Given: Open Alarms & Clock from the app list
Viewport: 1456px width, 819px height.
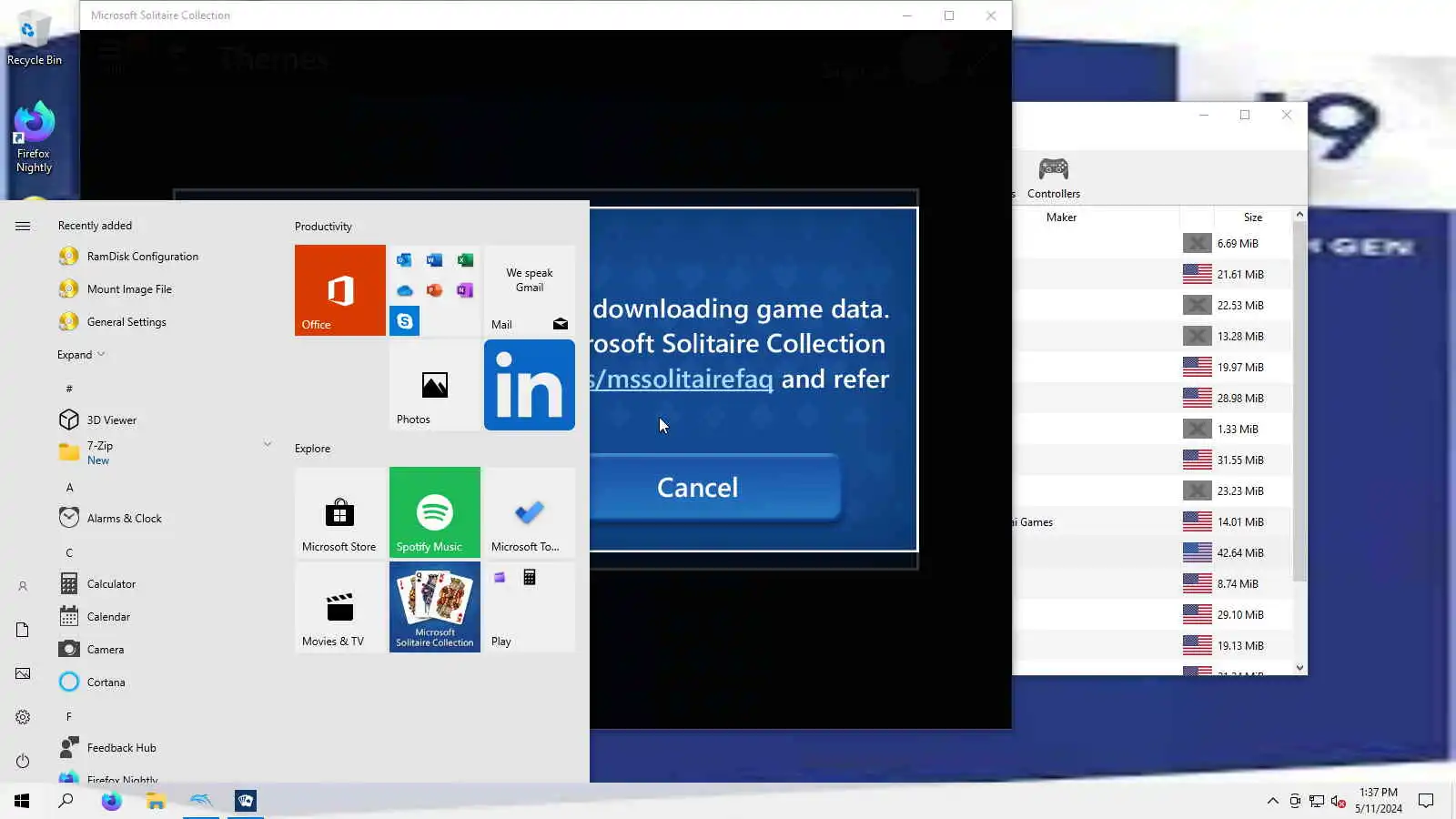Looking at the screenshot, I should (164, 518).
